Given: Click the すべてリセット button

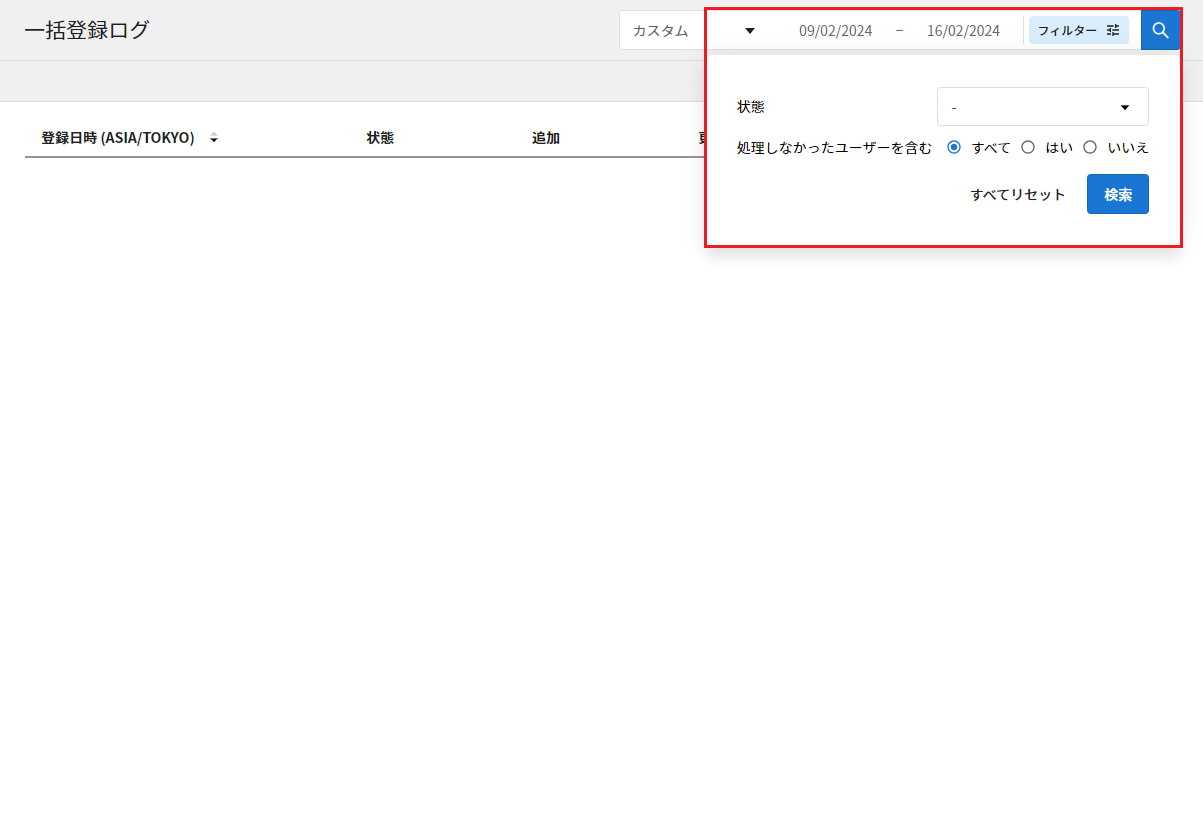Looking at the screenshot, I should 1018,194.
